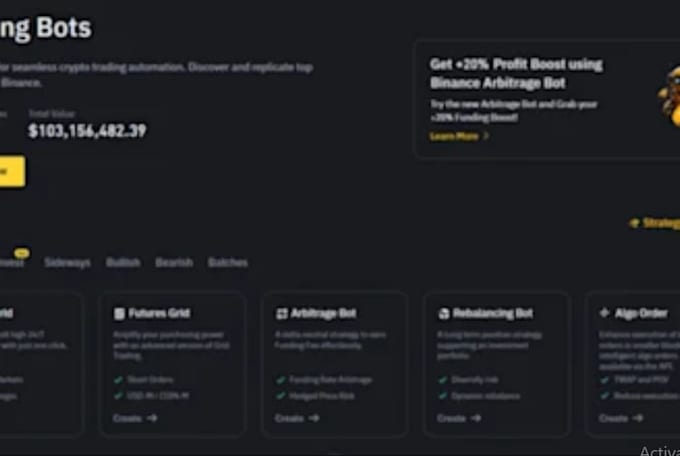Click Create arrow in Futures Grid card
Viewport: 680px width, 456px height.
coord(152,418)
